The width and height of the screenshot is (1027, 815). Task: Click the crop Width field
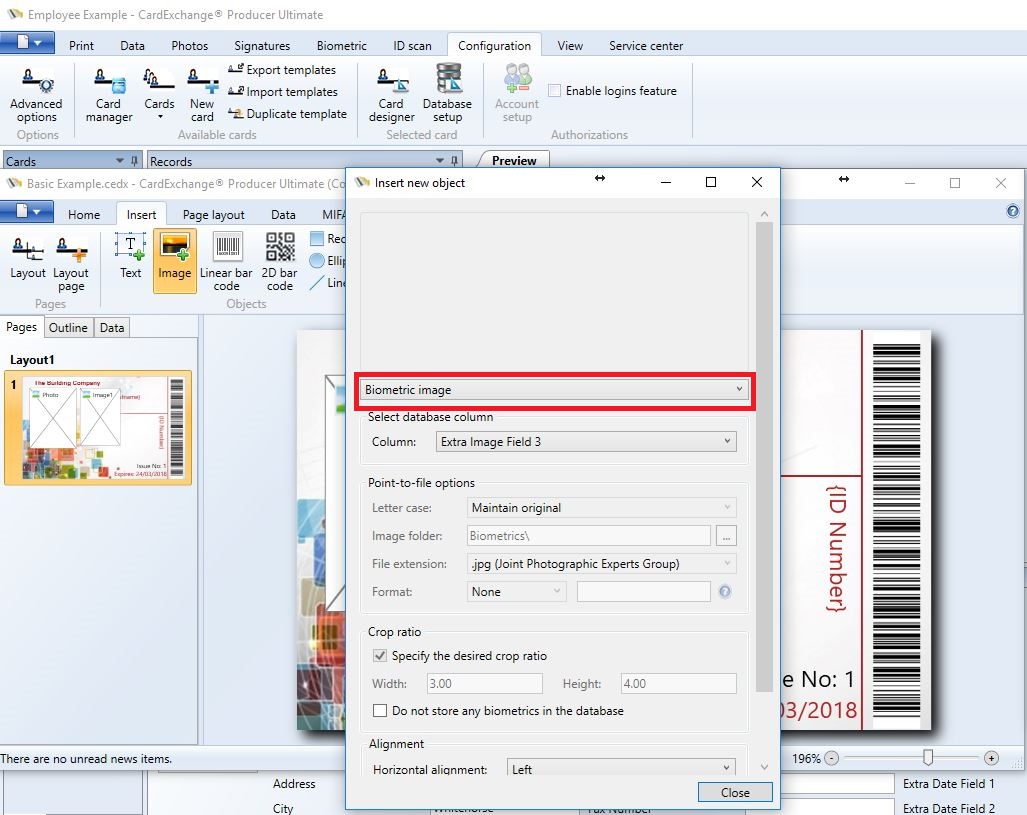pos(485,683)
